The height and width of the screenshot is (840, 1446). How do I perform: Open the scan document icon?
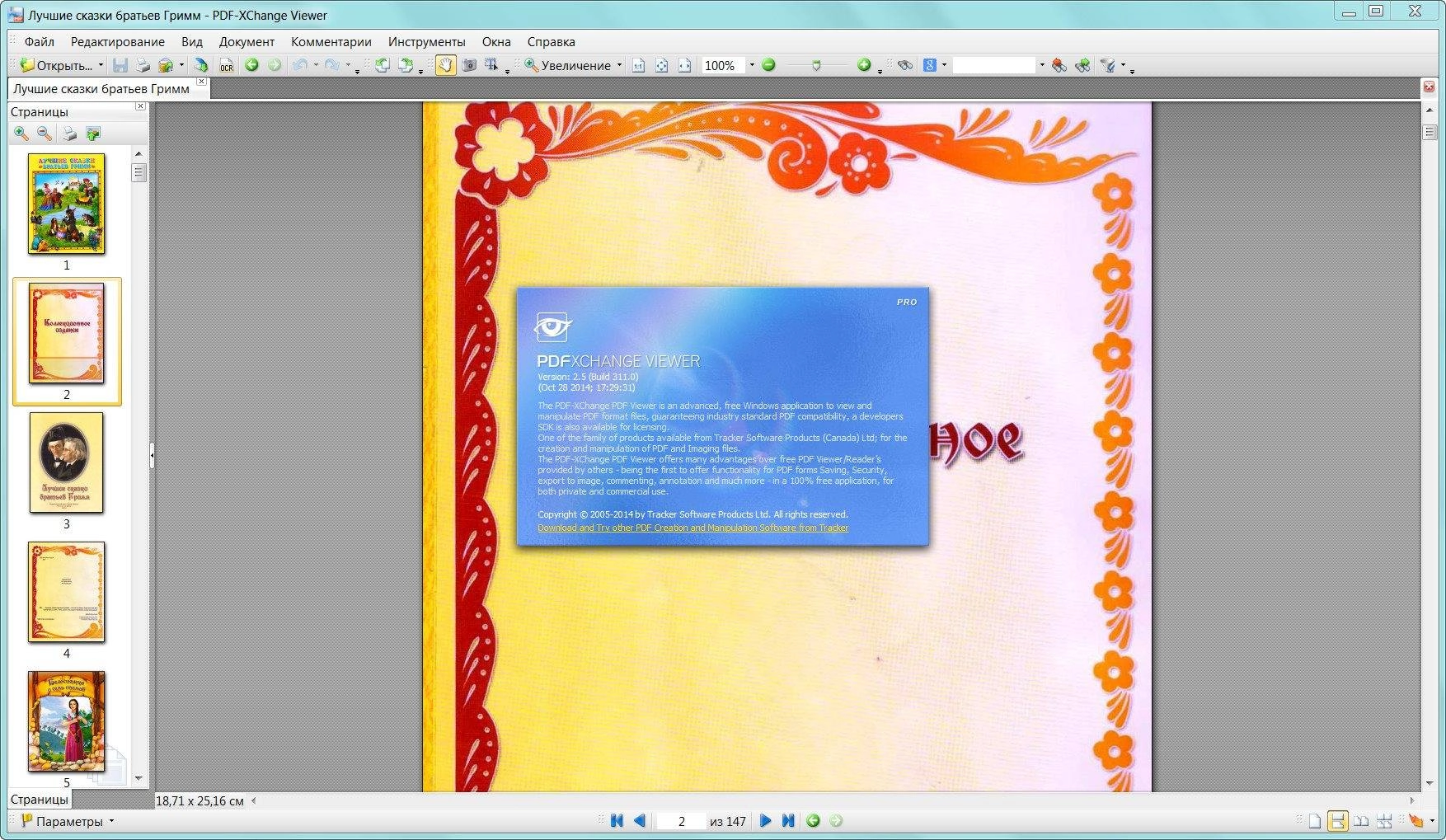(x=201, y=65)
